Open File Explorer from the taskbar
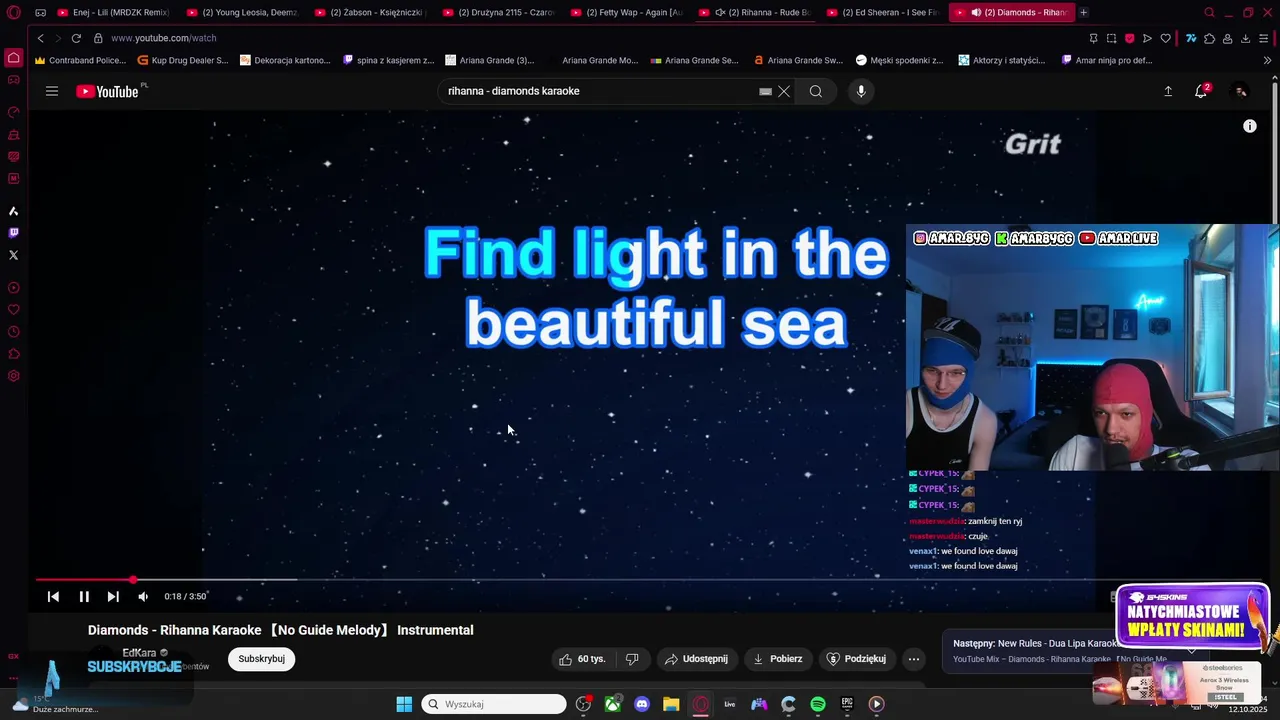The width and height of the screenshot is (1280, 720). click(x=671, y=704)
